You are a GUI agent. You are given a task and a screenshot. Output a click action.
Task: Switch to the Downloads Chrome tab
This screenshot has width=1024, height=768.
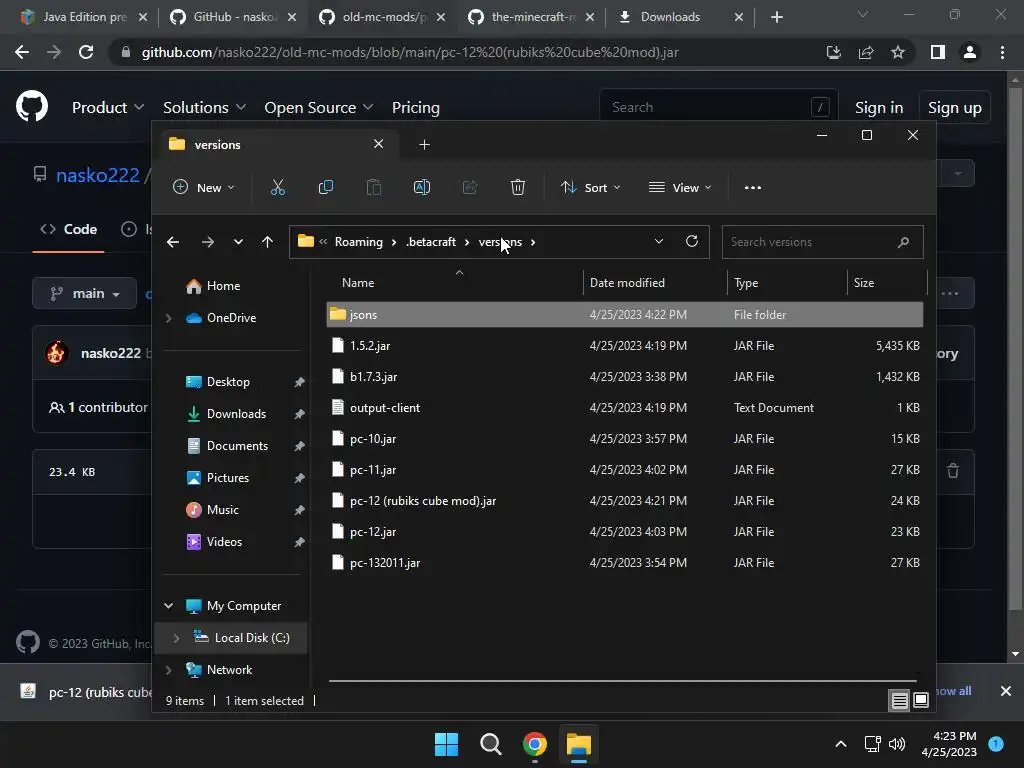pyautogui.click(x=680, y=17)
